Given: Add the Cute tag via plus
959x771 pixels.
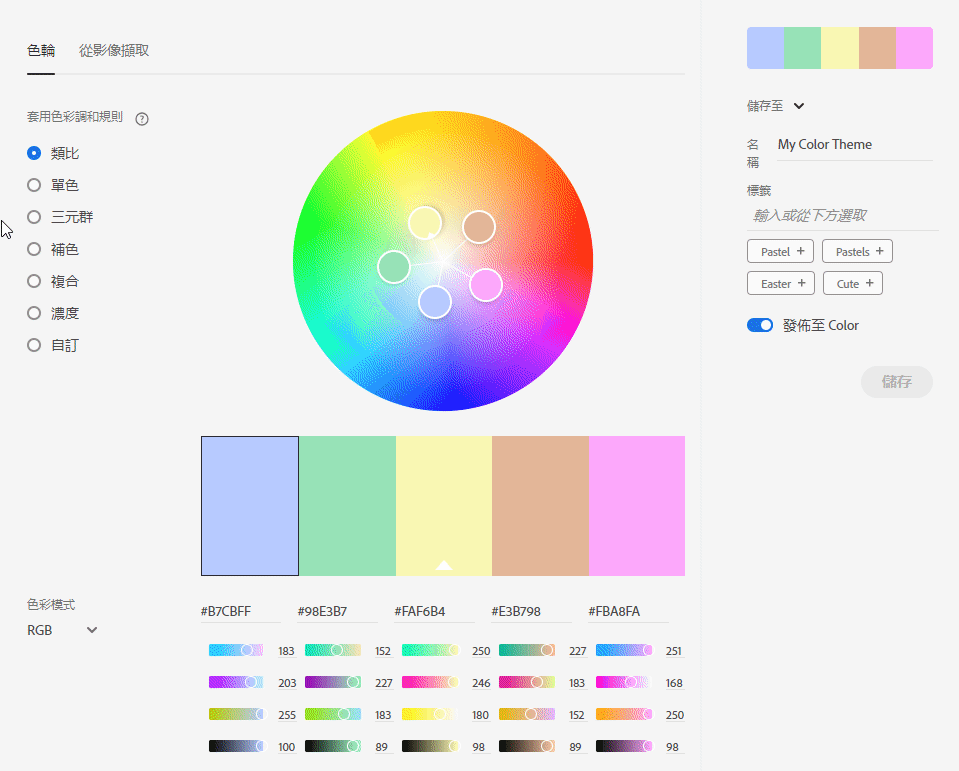Looking at the screenshot, I should point(869,283).
